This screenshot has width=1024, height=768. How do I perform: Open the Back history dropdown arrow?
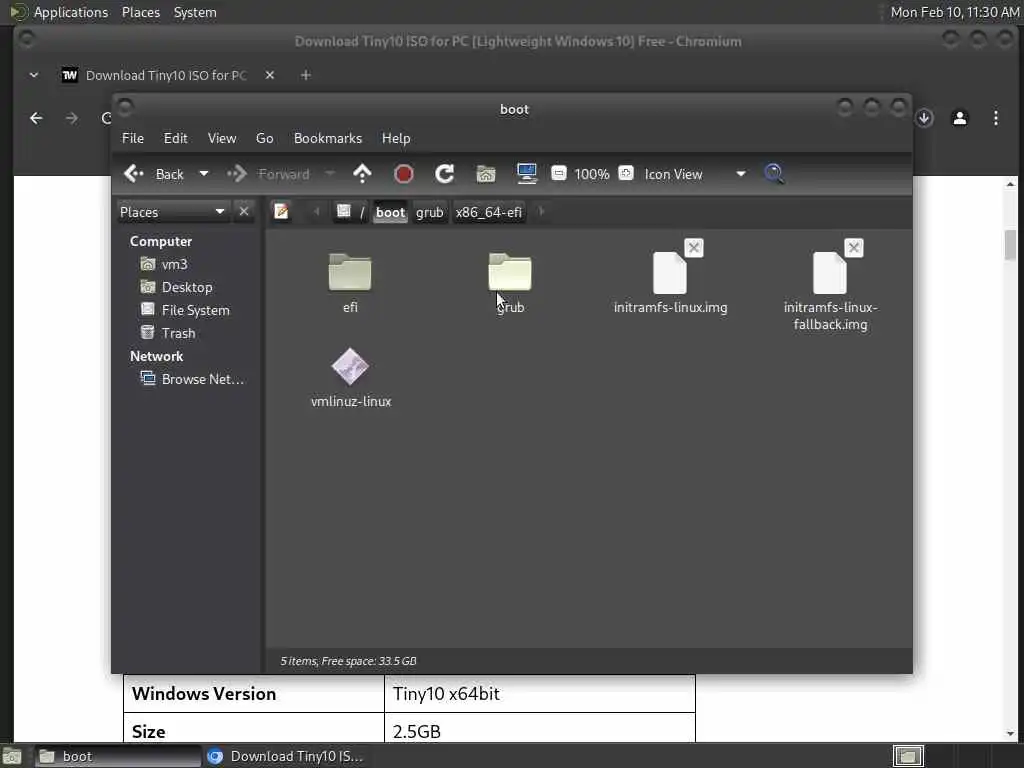coord(204,174)
